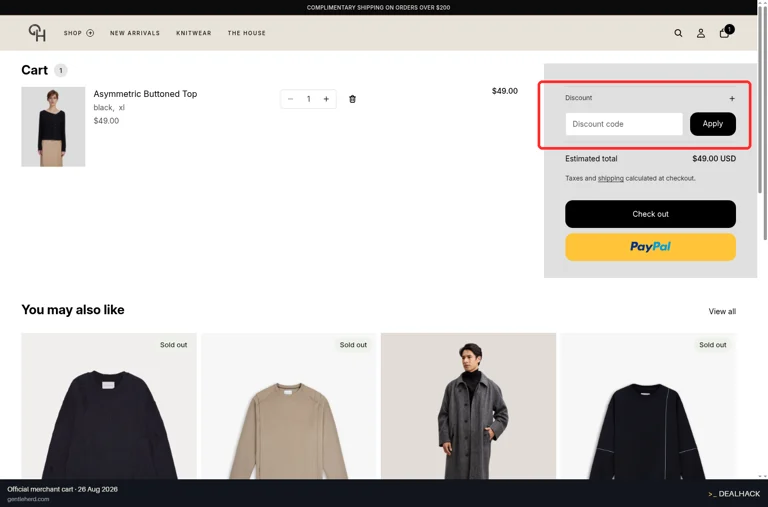
Task: Follow the shipping policy link
Action: 611,178
